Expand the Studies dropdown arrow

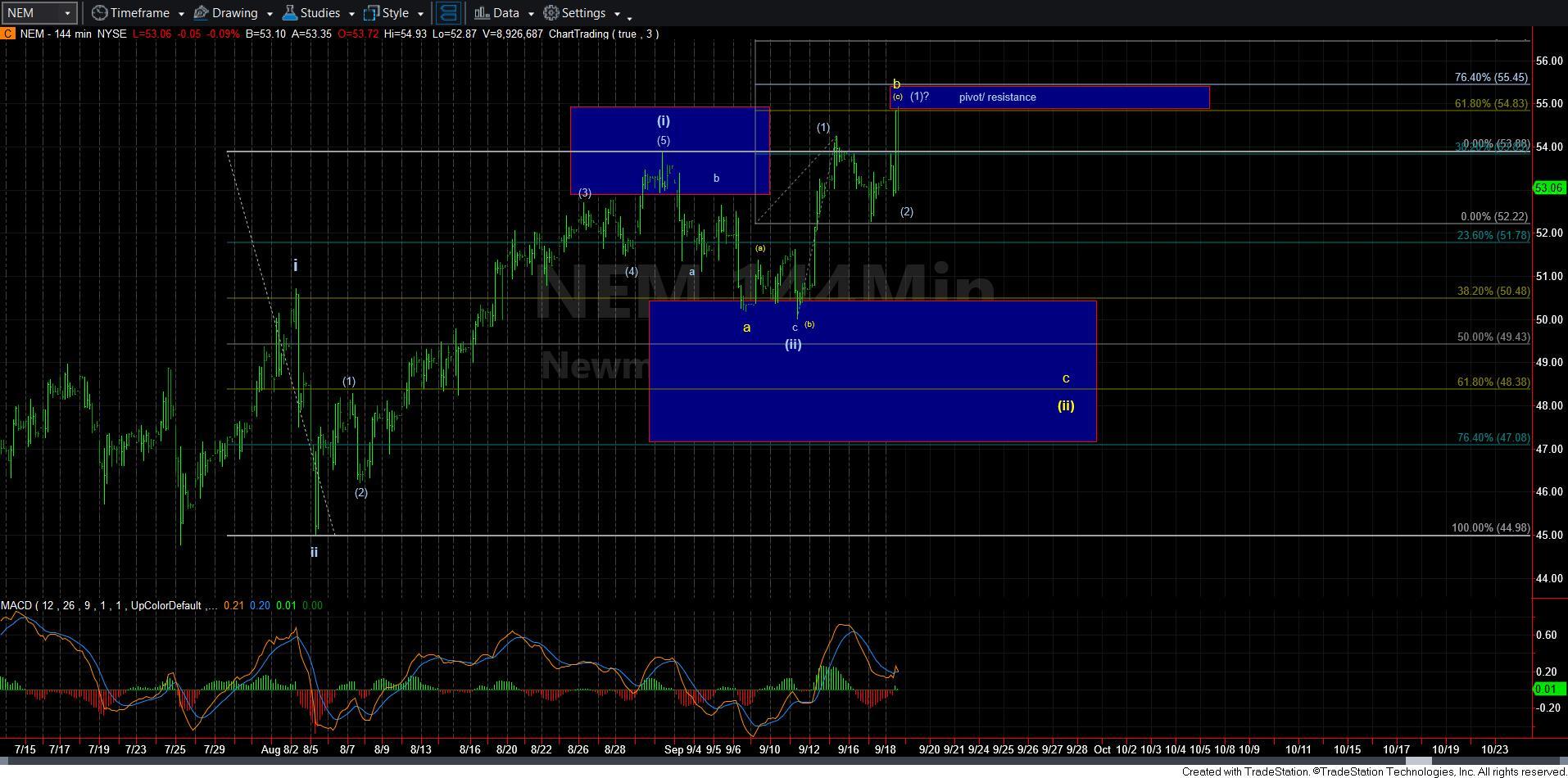tap(351, 14)
